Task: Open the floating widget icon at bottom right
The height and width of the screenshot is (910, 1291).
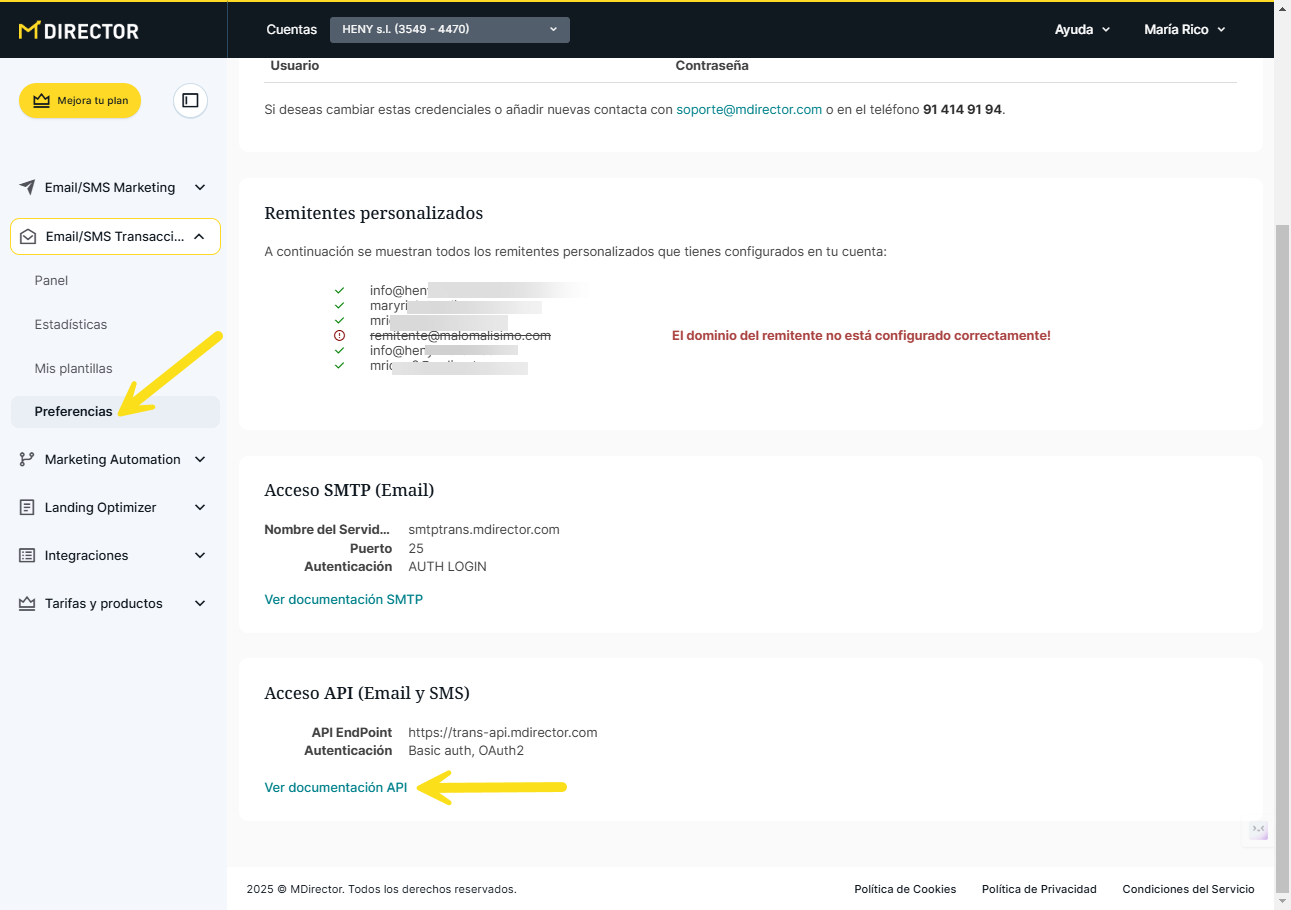Action: click(1258, 829)
